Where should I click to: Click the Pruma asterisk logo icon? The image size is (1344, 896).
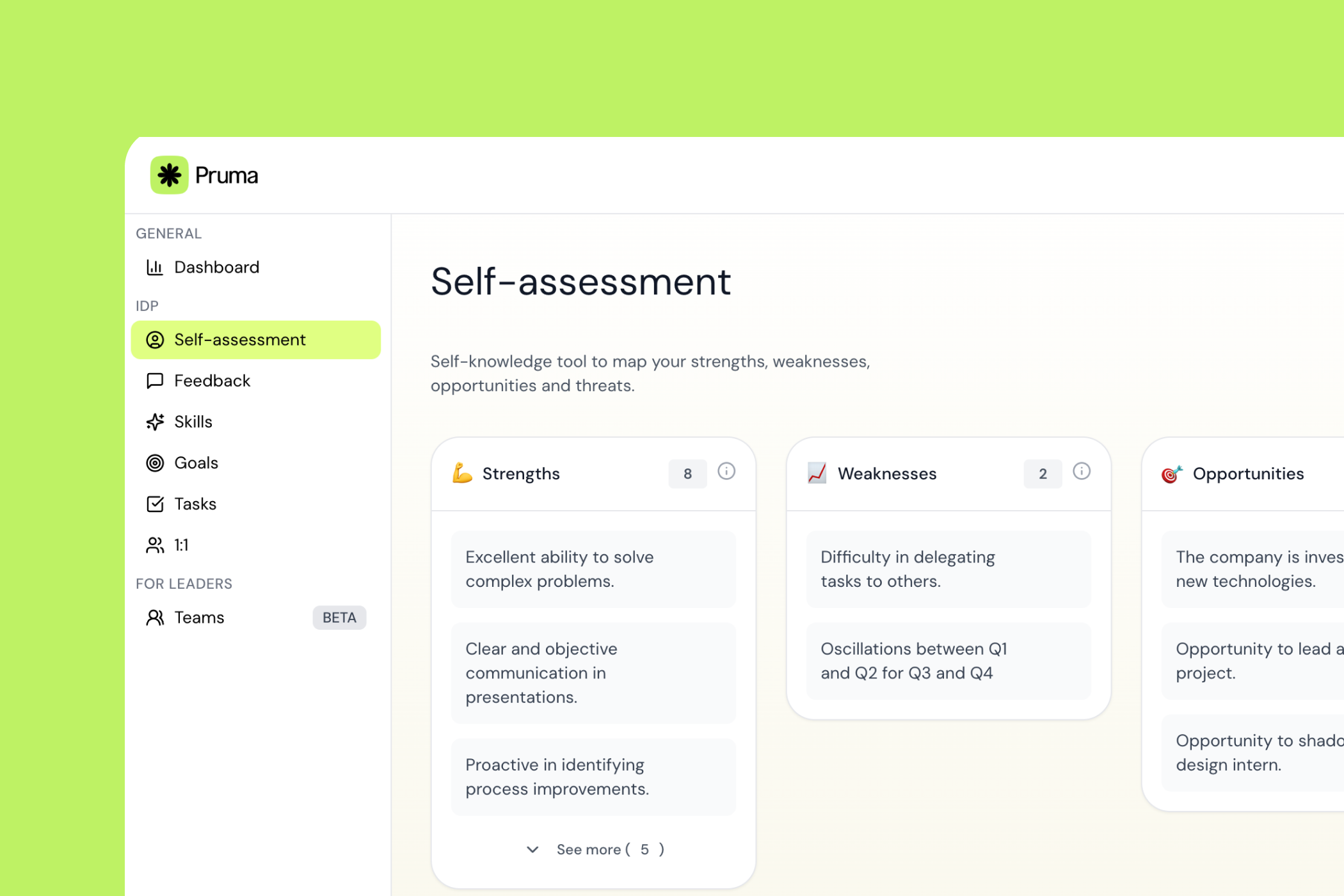[x=169, y=175]
